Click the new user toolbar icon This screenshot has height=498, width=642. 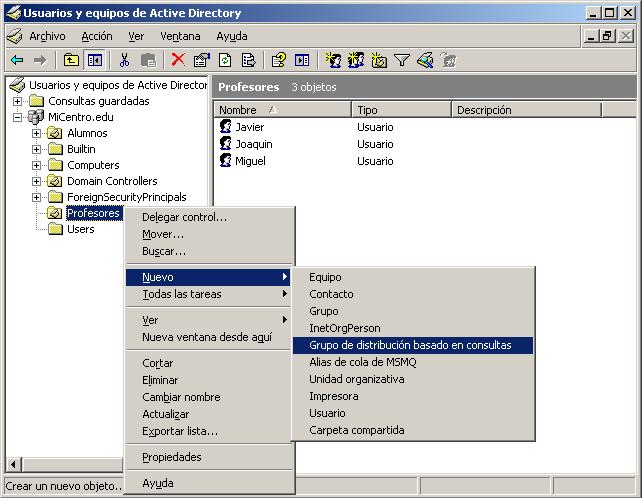[x=333, y=60]
